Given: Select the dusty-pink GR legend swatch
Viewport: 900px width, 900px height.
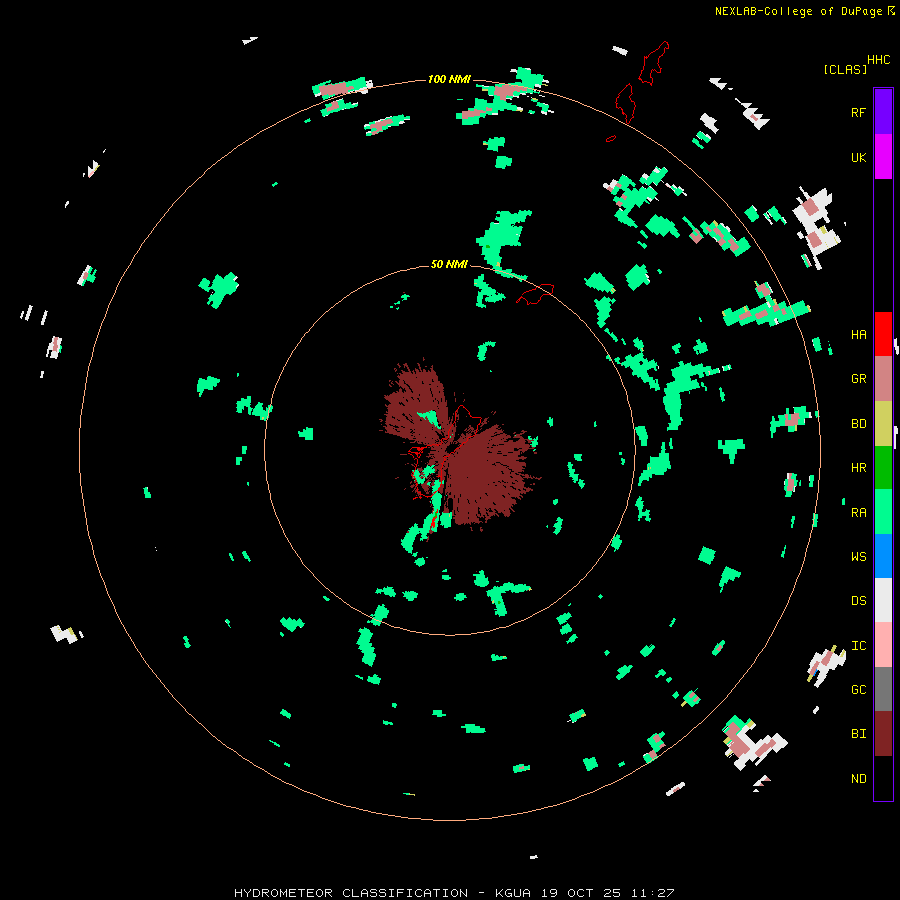Looking at the screenshot, I should click(x=883, y=378).
